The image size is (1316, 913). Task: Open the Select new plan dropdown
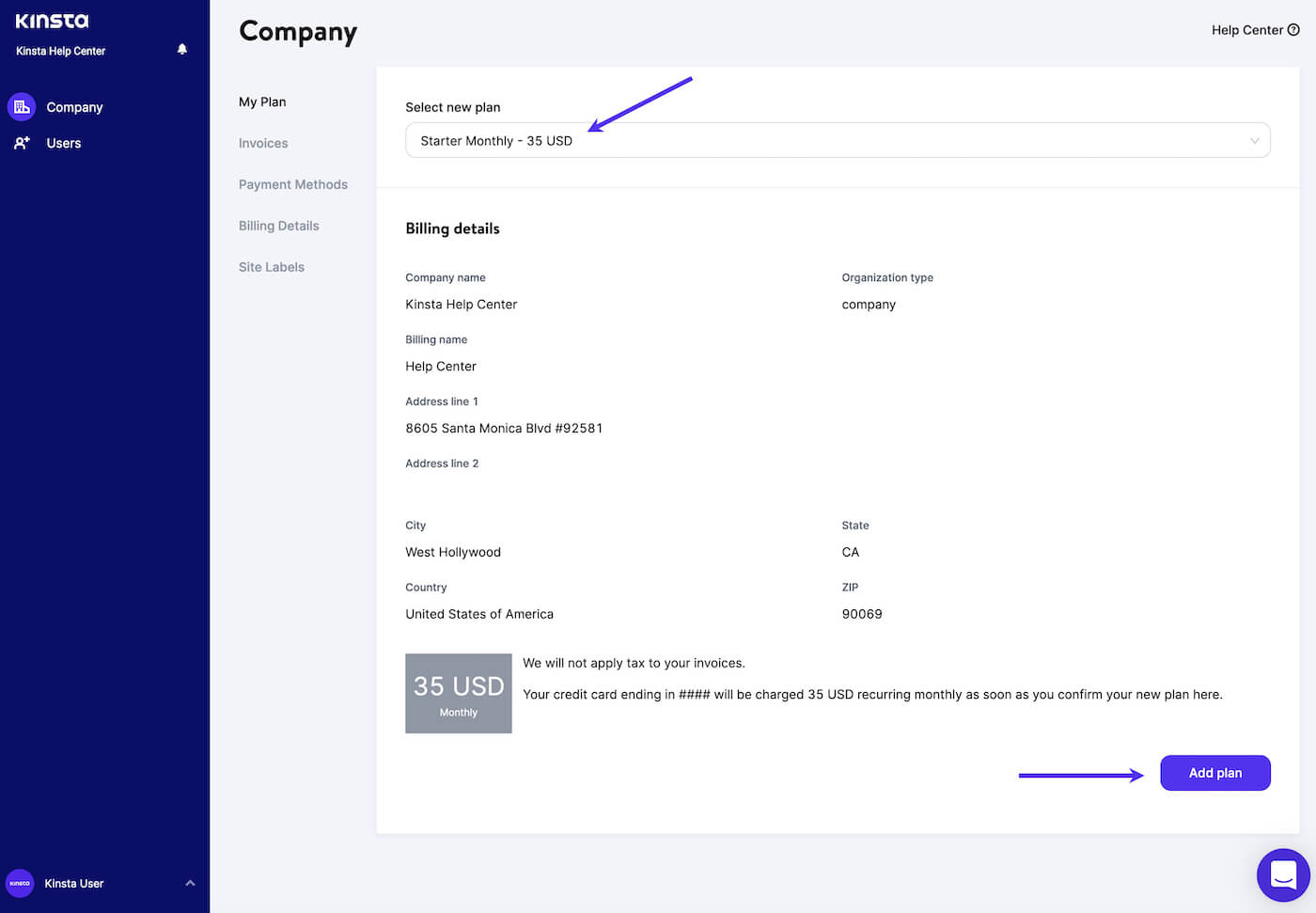tap(838, 140)
